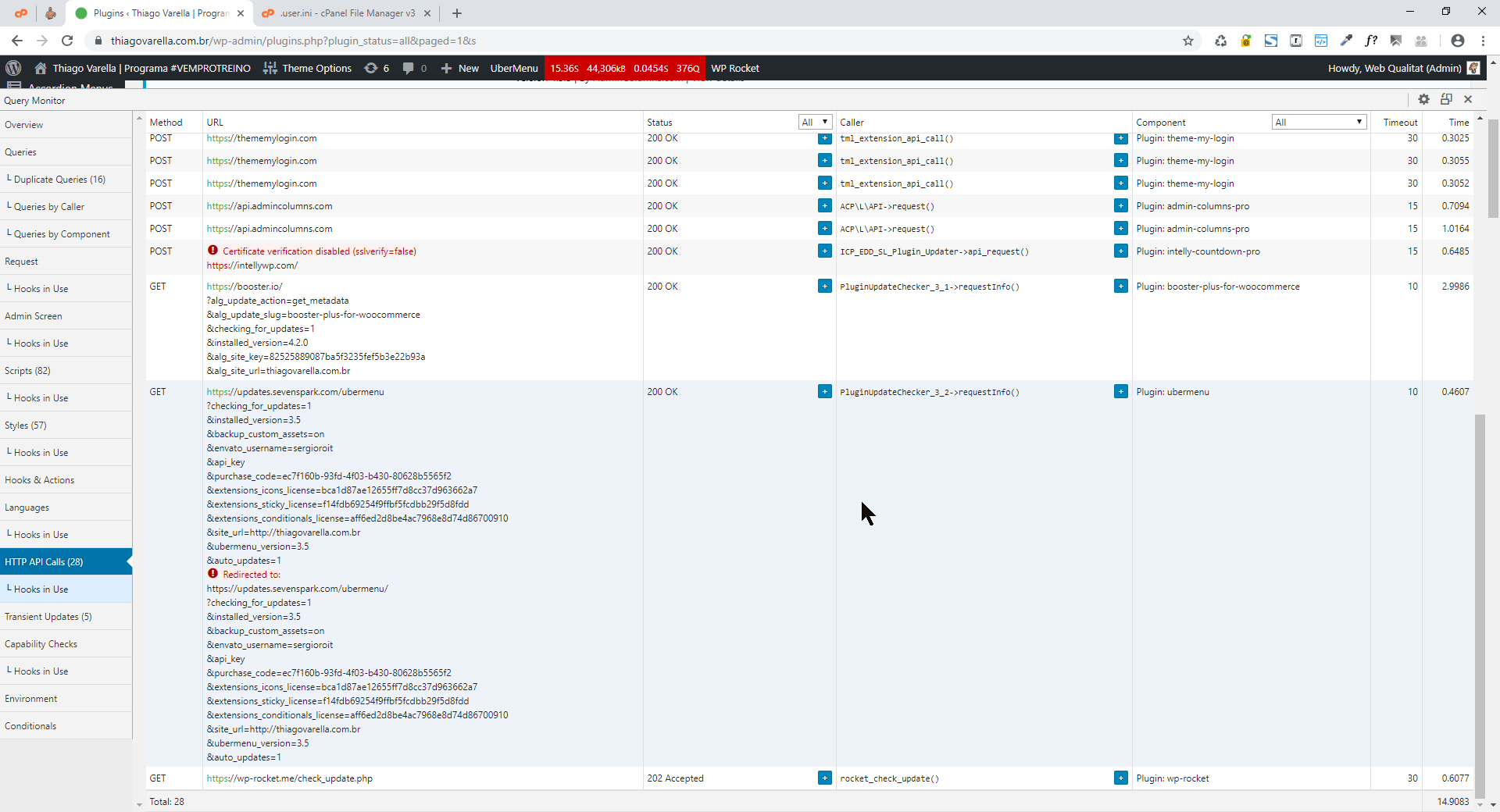
Task: Select Duplicate Queries (16) in sidebar
Action: pyautogui.click(x=59, y=180)
